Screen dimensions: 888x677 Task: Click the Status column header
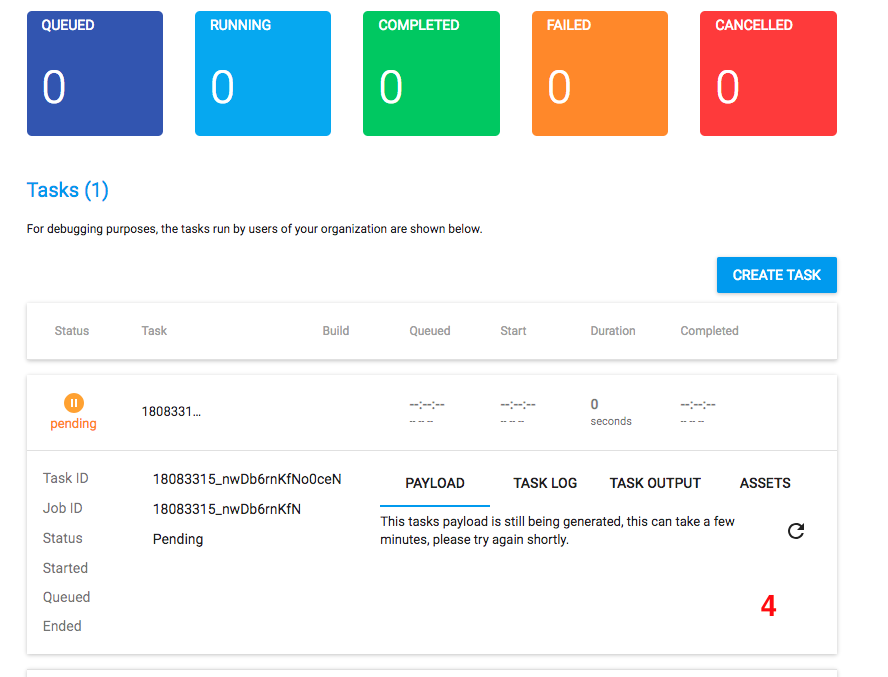[x=72, y=331]
